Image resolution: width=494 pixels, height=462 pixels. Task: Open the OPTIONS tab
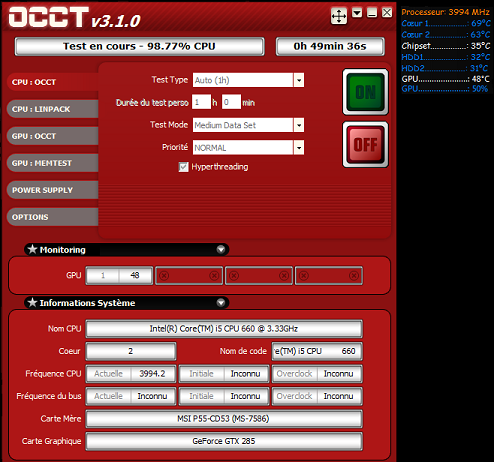click(x=53, y=217)
